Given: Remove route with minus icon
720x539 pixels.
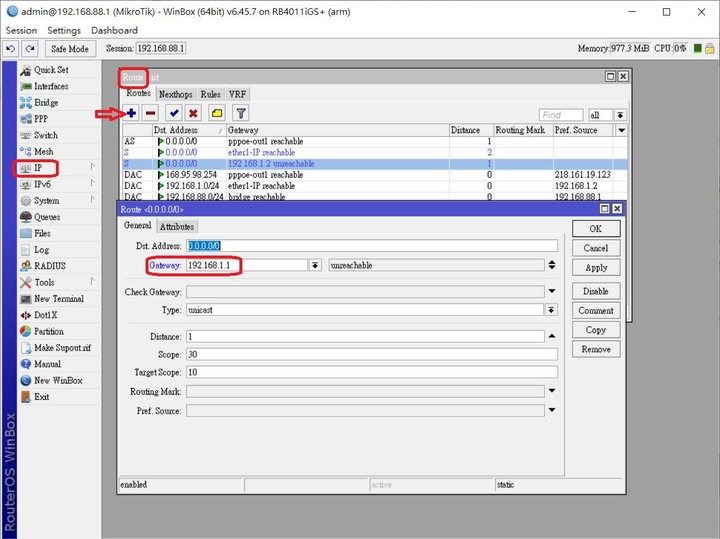Looking at the screenshot, I should click(x=150, y=113).
